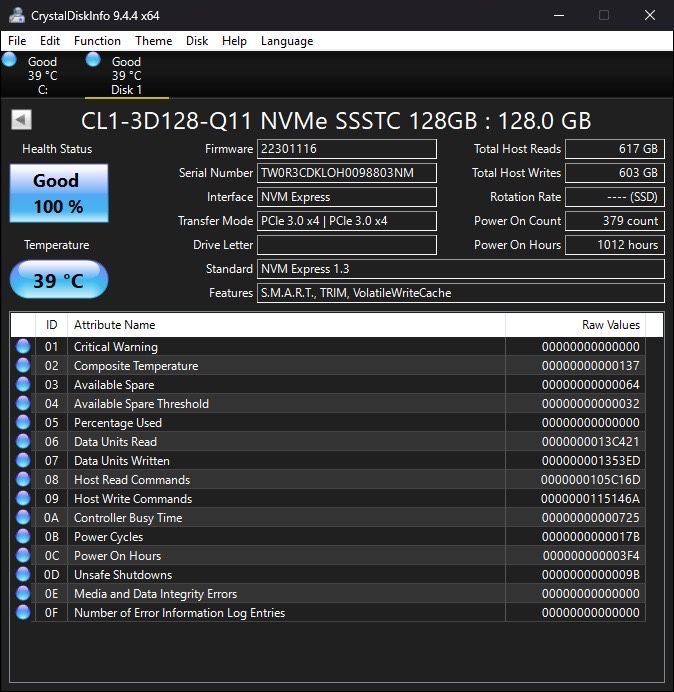Click the 39 °C temperature button
Viewport: 674px width, 692px height.
(x=59, y=280)
